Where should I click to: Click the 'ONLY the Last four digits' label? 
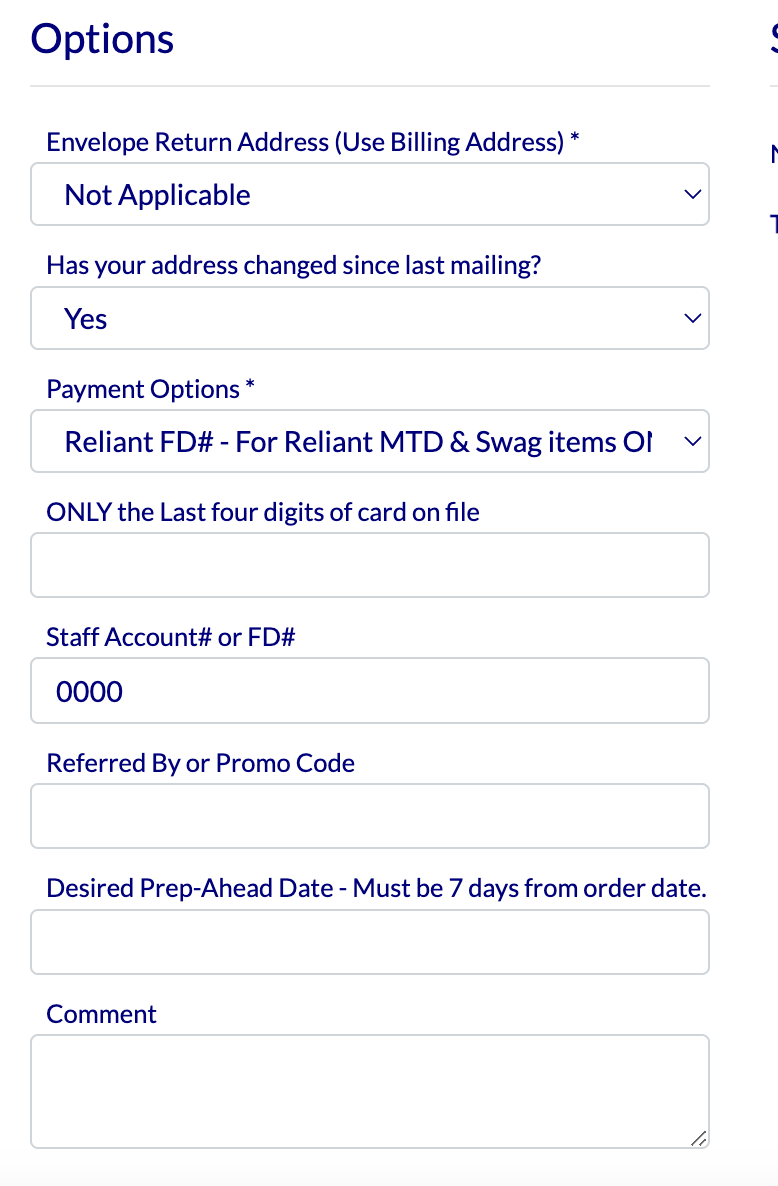[263, 513]
